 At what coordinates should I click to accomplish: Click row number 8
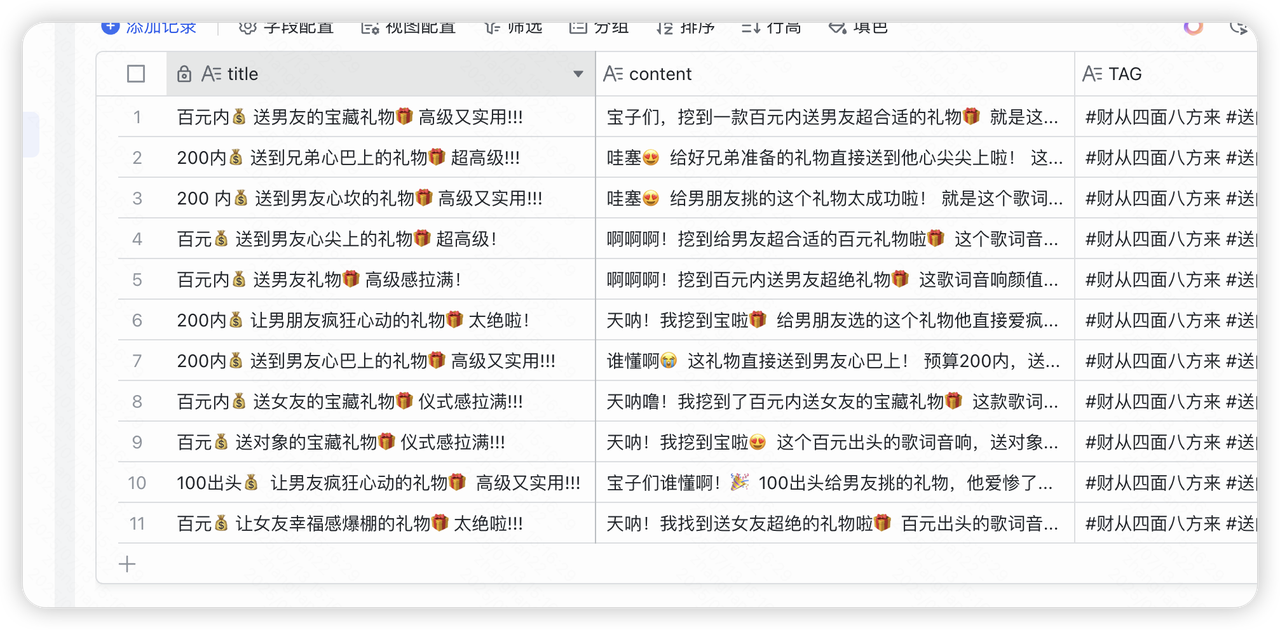[137, 402]
